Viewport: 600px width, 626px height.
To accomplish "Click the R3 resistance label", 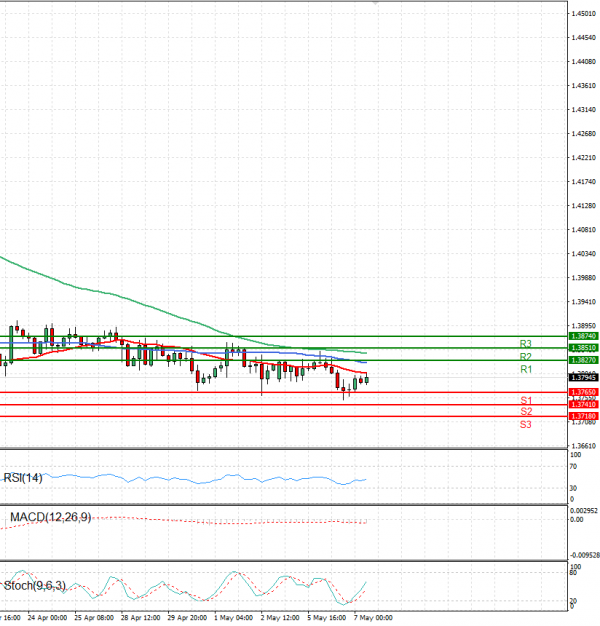I will click(525, 343).
